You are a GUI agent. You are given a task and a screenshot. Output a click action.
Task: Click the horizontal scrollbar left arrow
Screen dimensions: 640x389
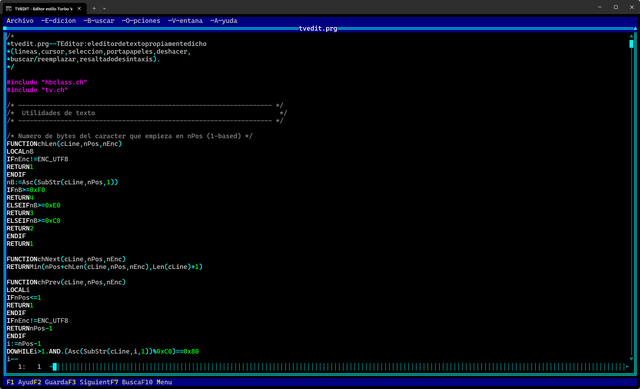51,367
